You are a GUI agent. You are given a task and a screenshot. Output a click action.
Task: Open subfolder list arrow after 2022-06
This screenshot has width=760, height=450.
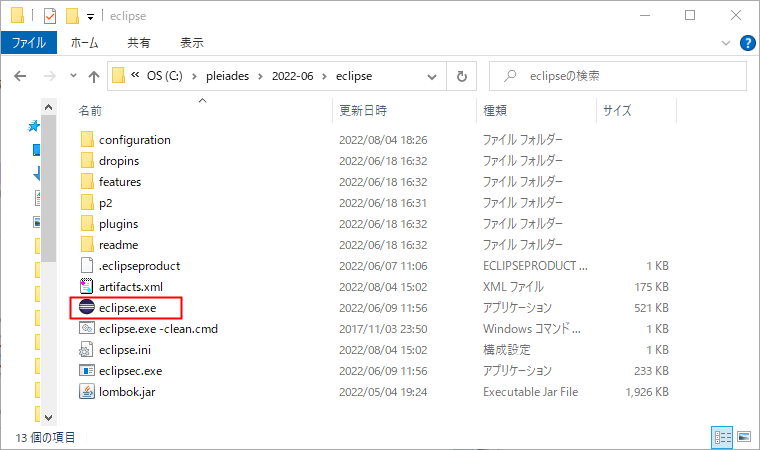tap(324, 77)
